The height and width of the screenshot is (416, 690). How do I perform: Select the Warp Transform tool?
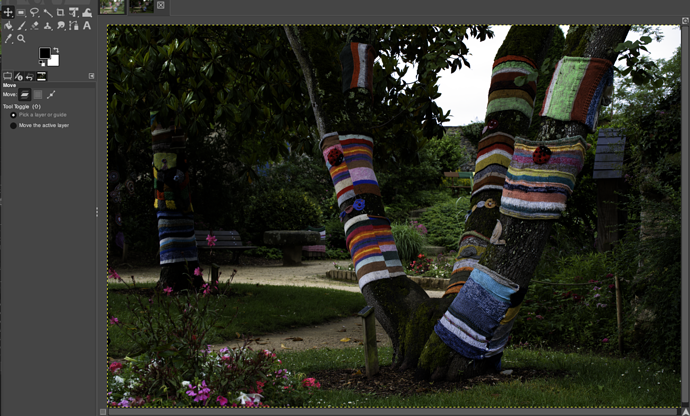pos(87,13)
